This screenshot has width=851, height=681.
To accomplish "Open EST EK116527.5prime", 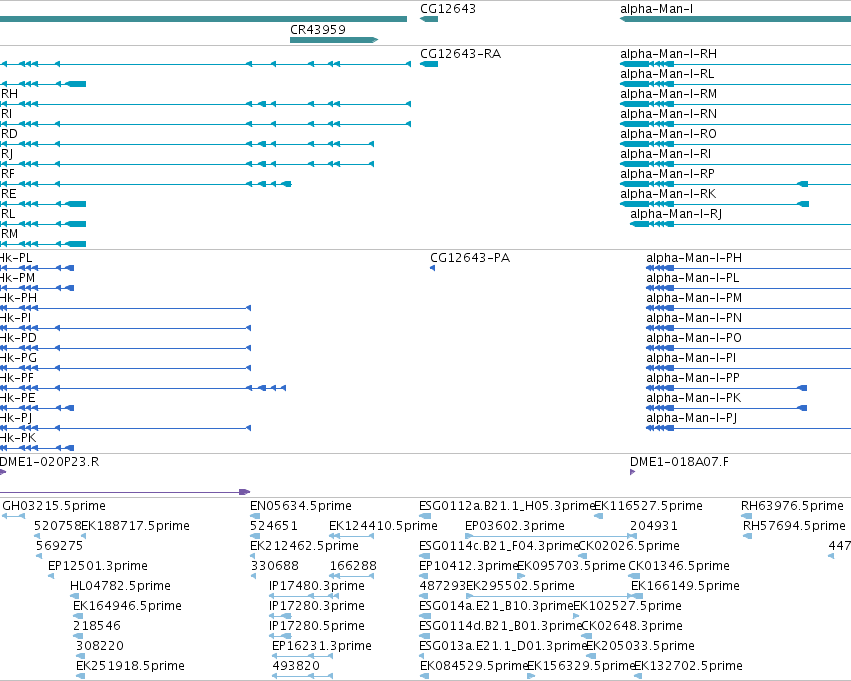I will point(649,506).
